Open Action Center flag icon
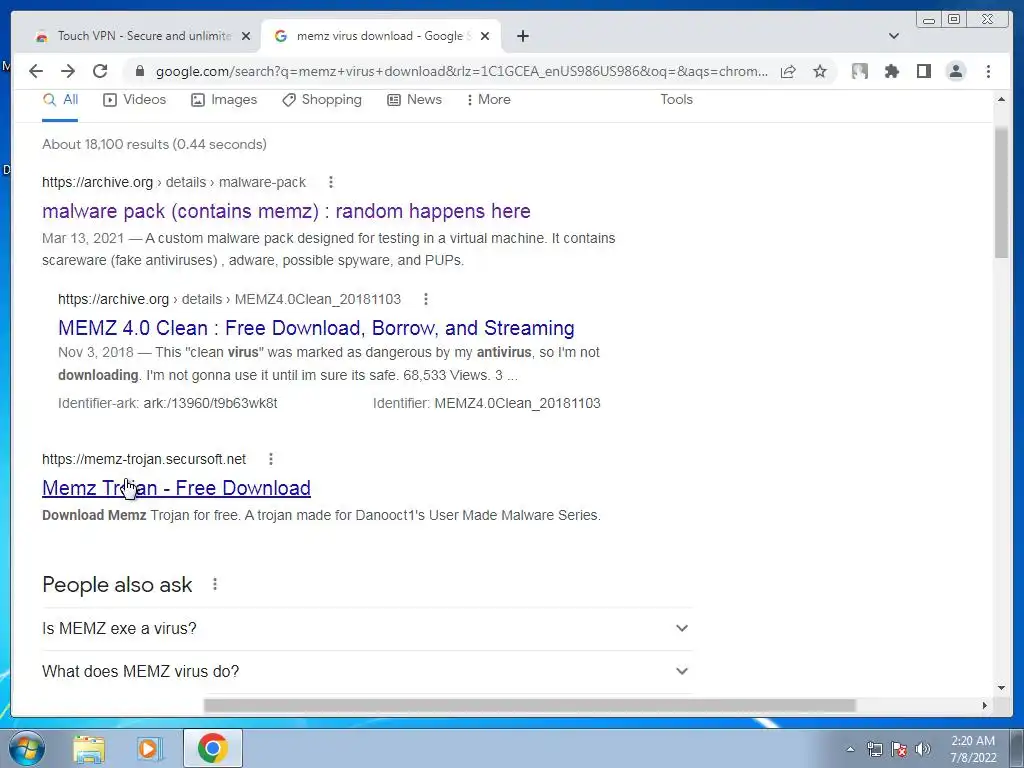Image resolution: width=1024 pixels, height=768 pixels. (899, 749)
